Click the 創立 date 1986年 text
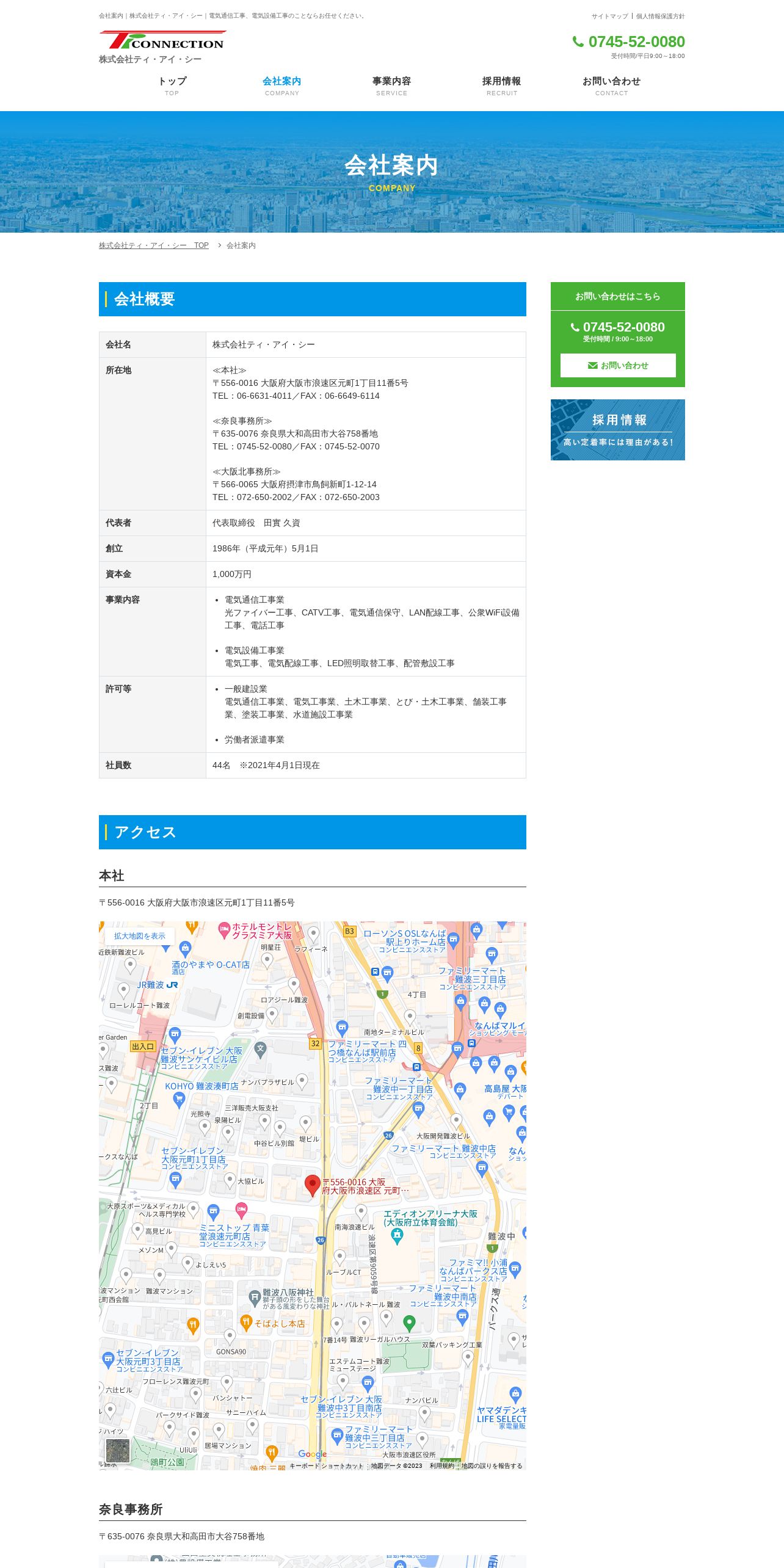The width and height of the screenshot is (784, 1568). (x=266, y=548)
